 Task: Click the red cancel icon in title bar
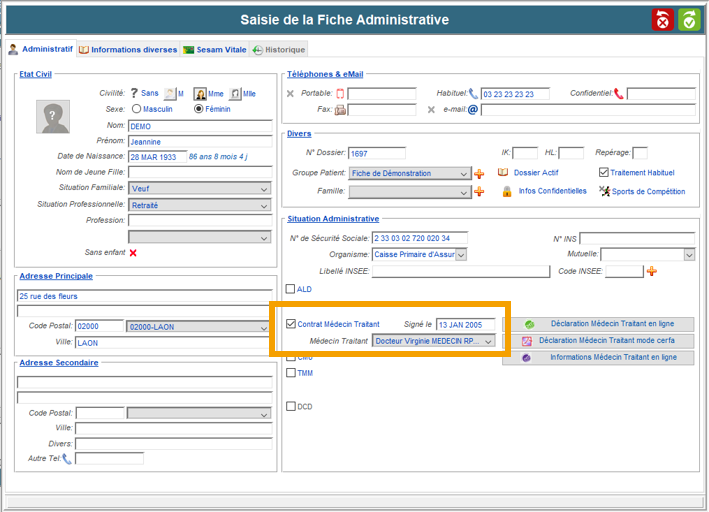click(663, 20)
